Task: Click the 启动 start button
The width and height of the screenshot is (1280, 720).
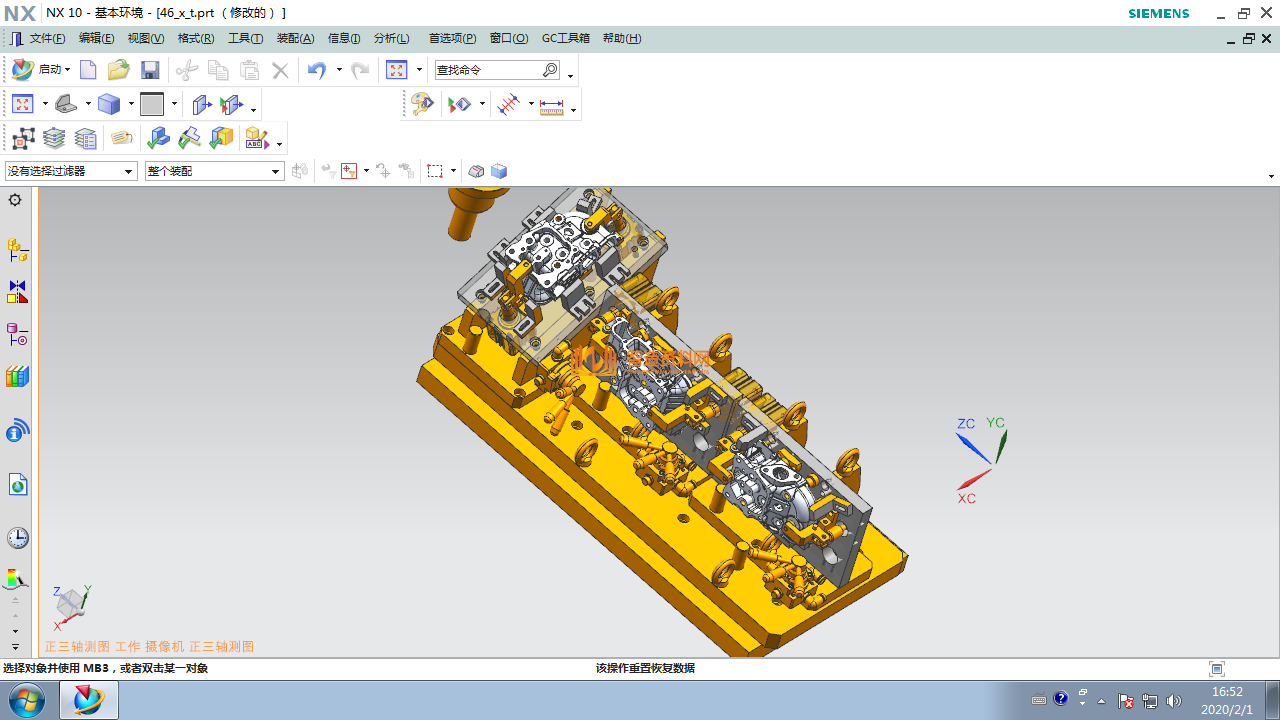Action: pyautogui.click(x=40, y=70)
